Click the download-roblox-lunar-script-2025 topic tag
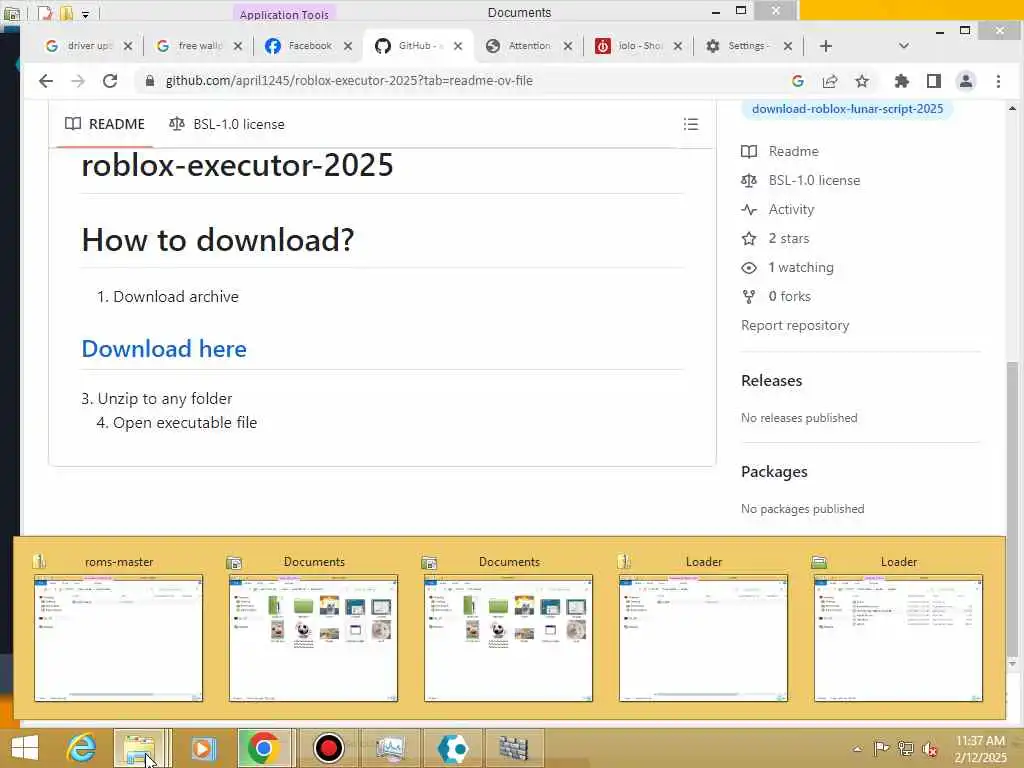1024x768 pixels. (847, 109)
